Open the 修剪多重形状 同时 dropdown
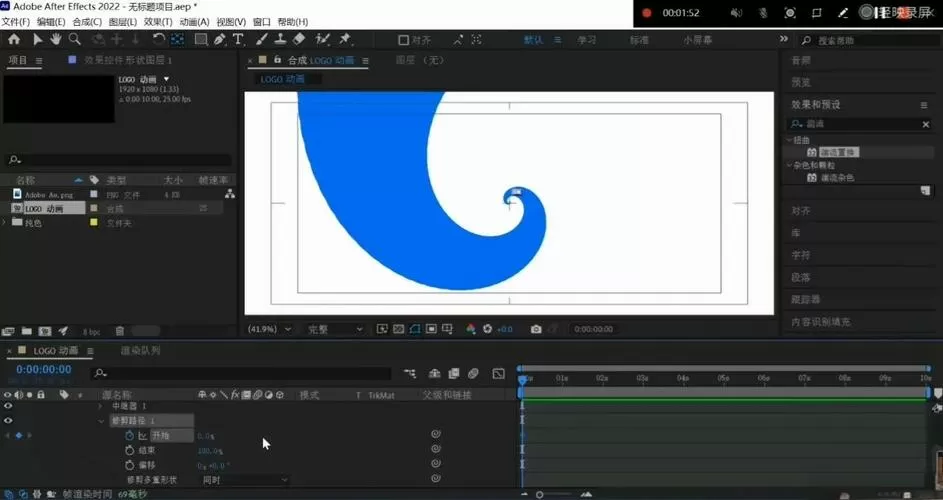This screenshot has width=943, height=500. point(244,480)
